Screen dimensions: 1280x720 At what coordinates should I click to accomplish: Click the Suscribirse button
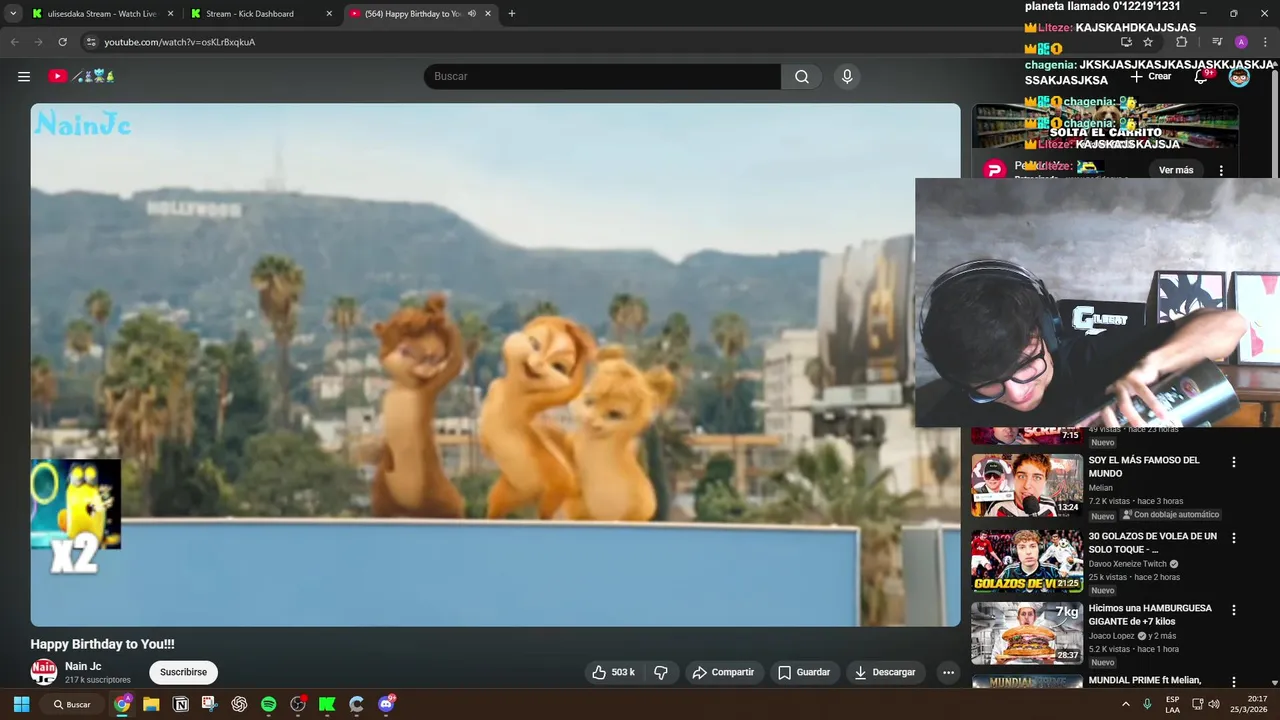pos(183,672)
